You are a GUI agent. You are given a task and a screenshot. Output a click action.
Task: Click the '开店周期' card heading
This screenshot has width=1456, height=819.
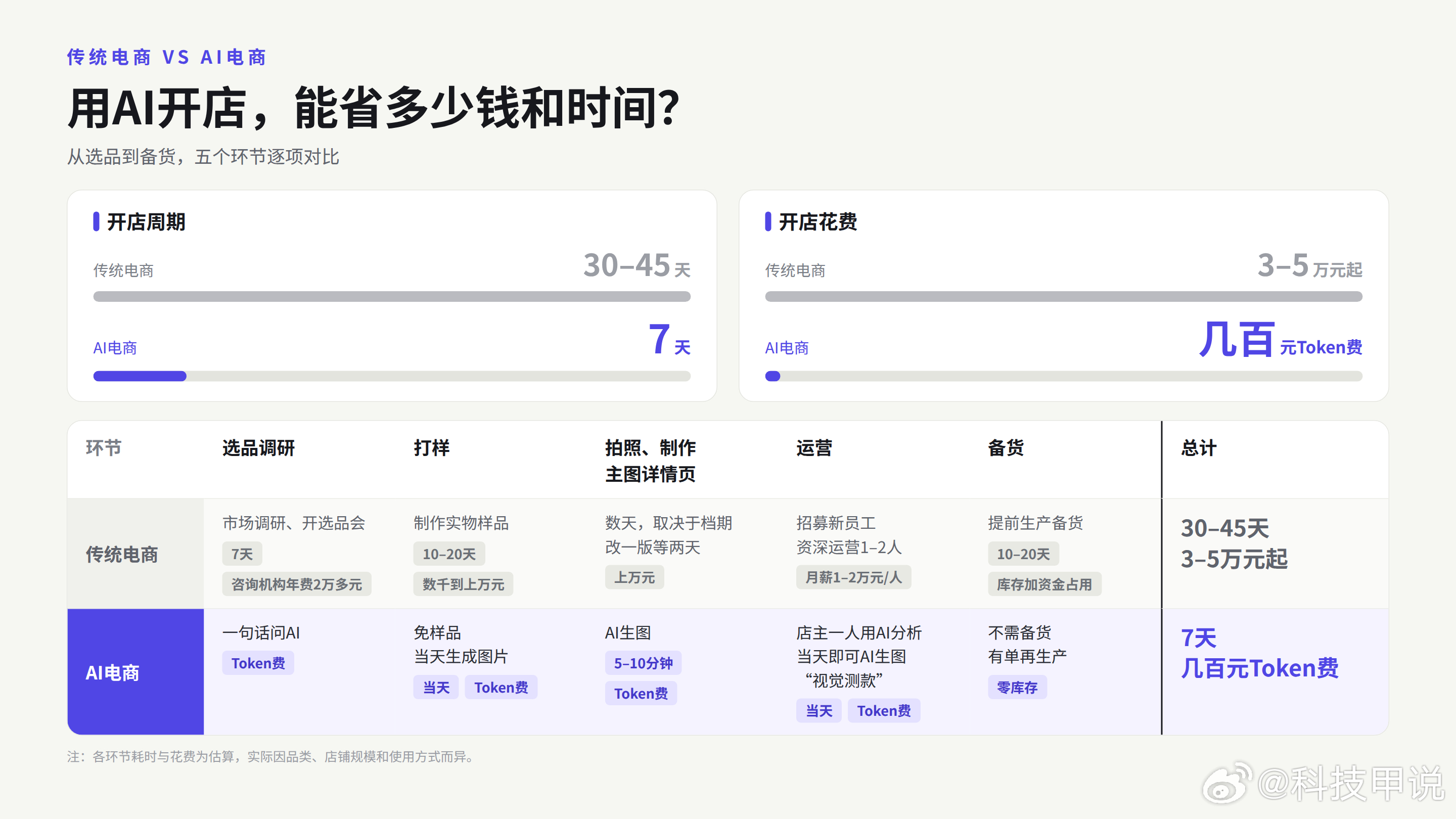click(146, 221)
